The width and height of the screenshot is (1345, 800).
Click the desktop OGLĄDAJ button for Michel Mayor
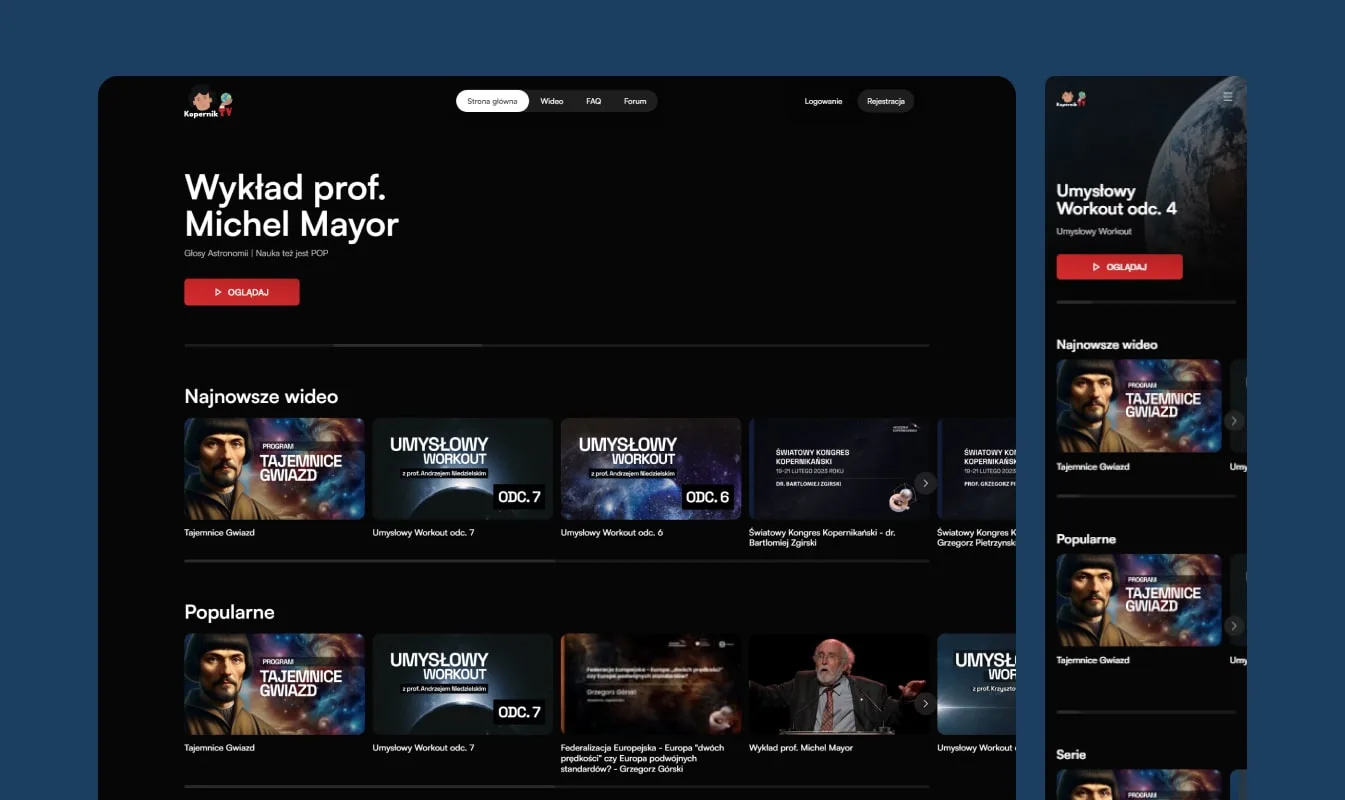click(x=242, y=292)
